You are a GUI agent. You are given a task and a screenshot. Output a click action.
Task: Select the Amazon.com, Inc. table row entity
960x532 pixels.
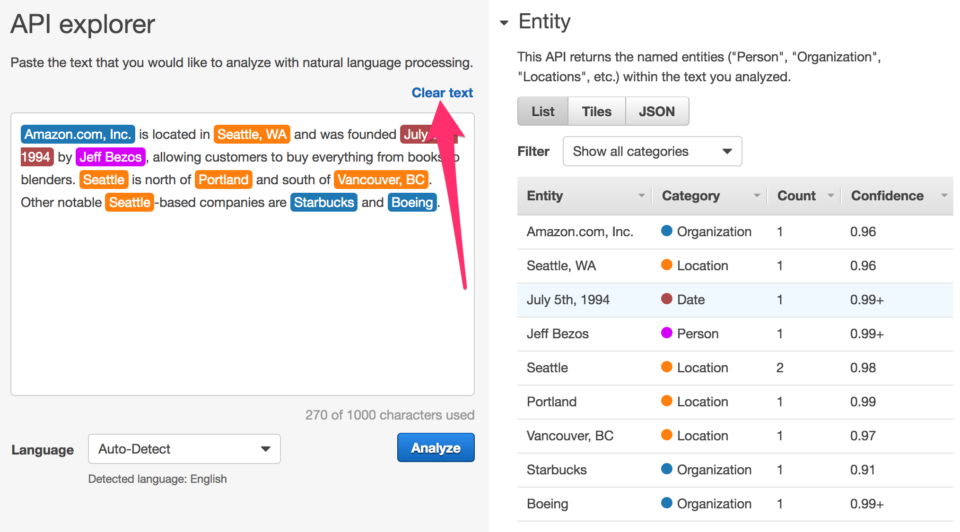(x=580, y=231)
